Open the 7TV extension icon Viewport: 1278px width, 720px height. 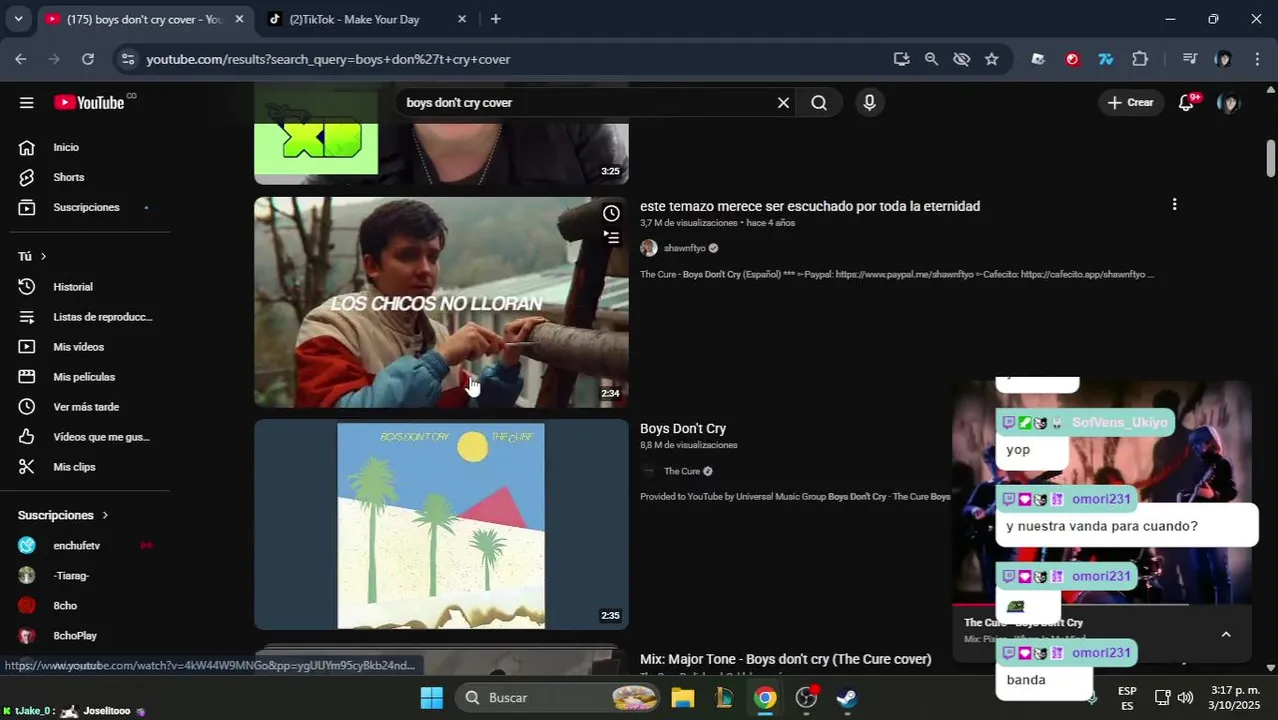click(x=1106, y=59)
